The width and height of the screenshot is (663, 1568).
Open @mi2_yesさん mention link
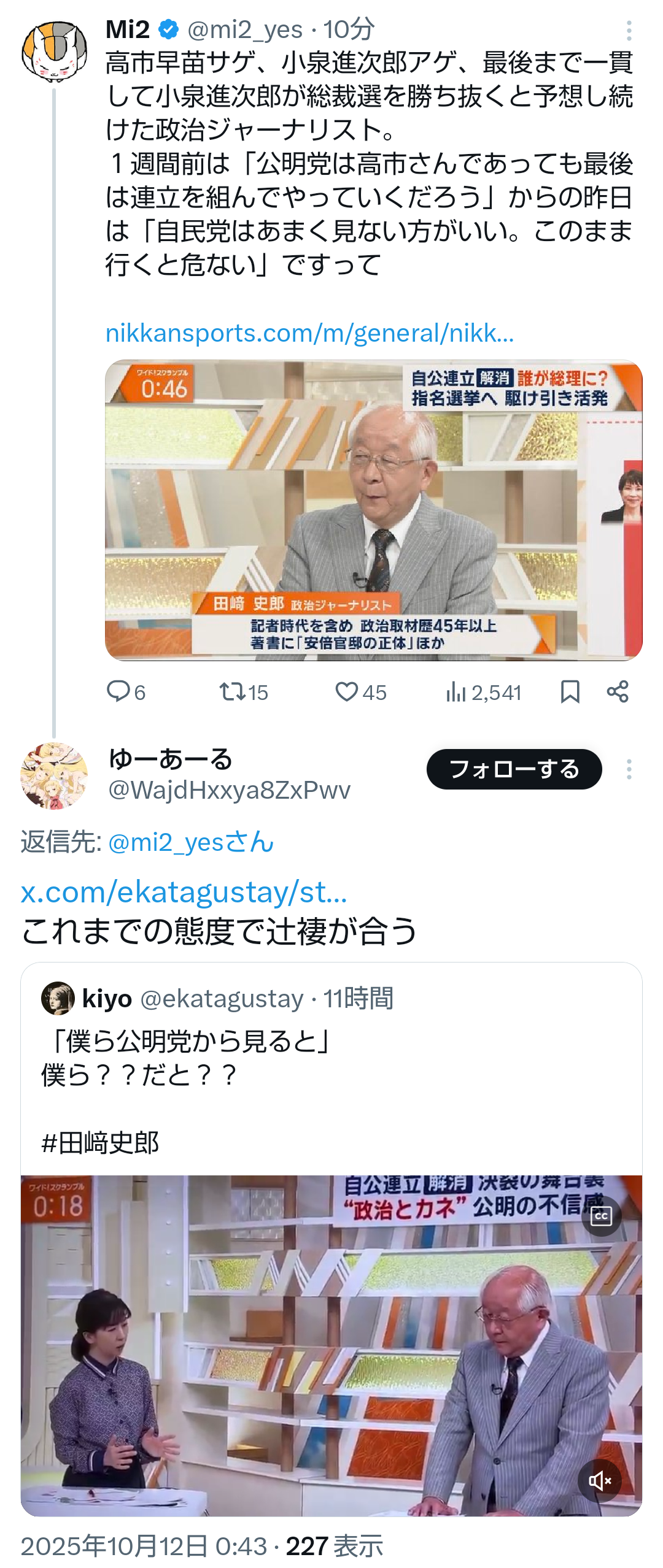point(191,842)
